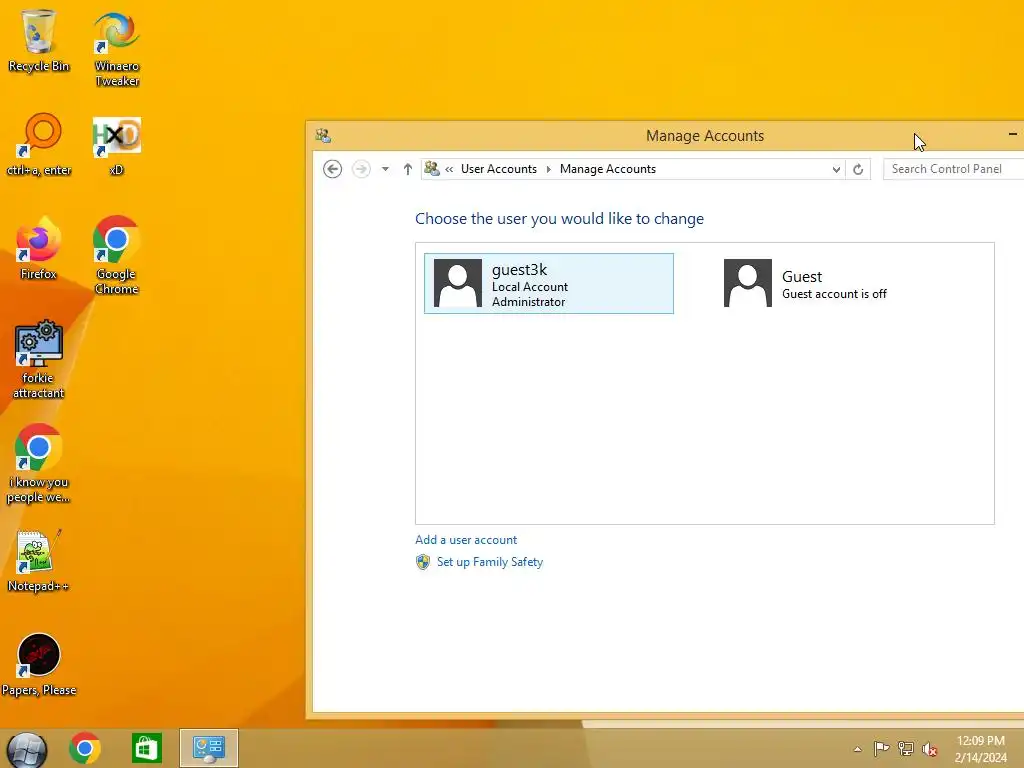Click the forward navigation arrow
The height and width of the screenshot is (768, 1024).
361,169
